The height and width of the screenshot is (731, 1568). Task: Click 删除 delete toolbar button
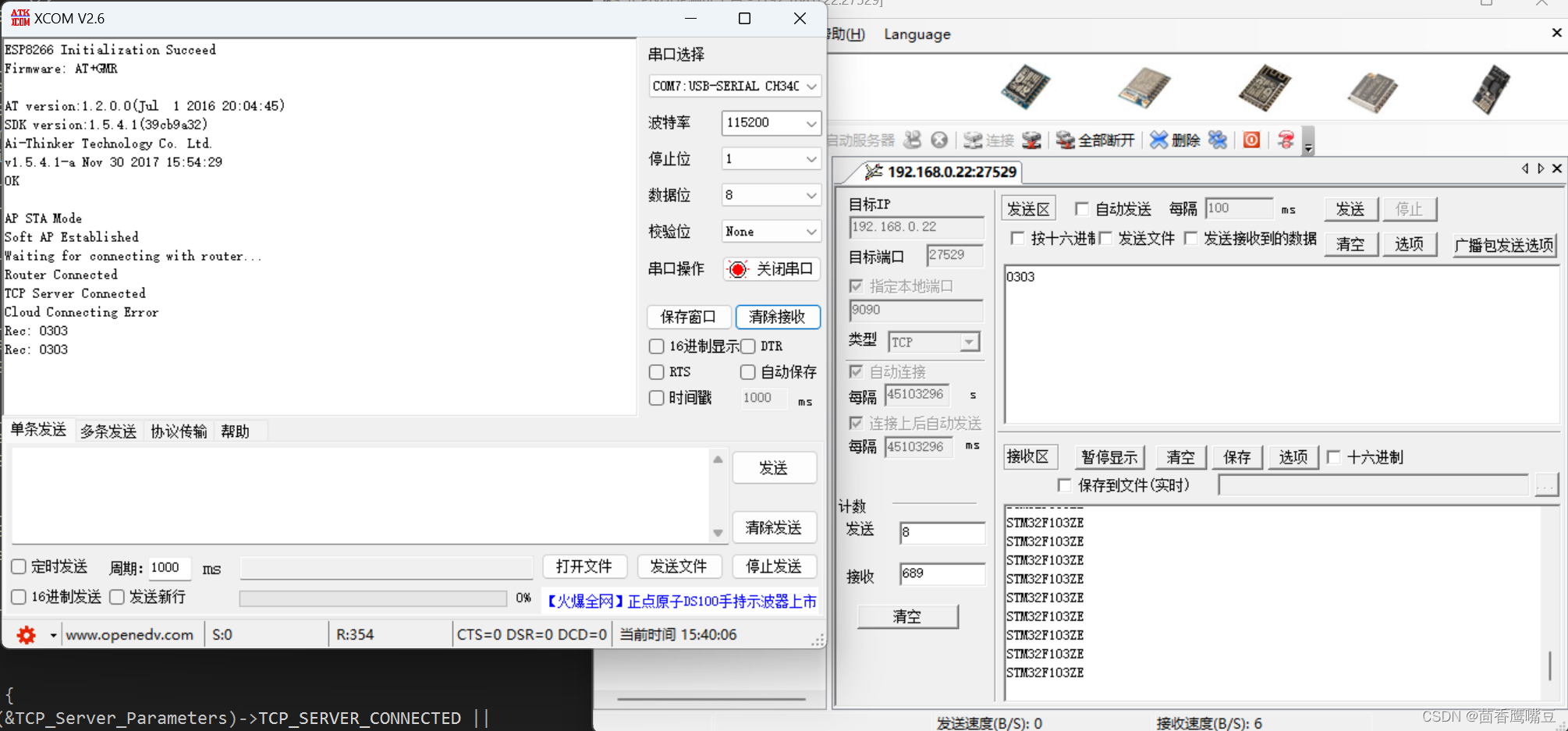[1175, 140]
